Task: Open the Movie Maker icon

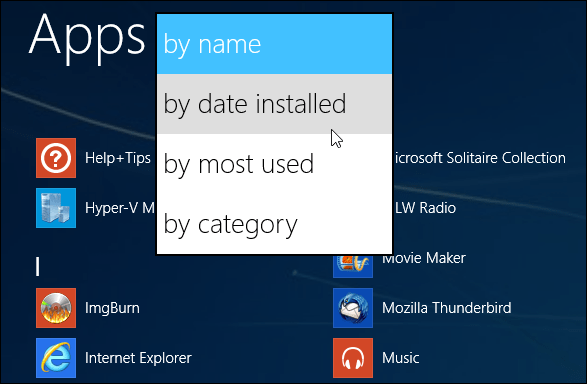Action: point(353,266)
